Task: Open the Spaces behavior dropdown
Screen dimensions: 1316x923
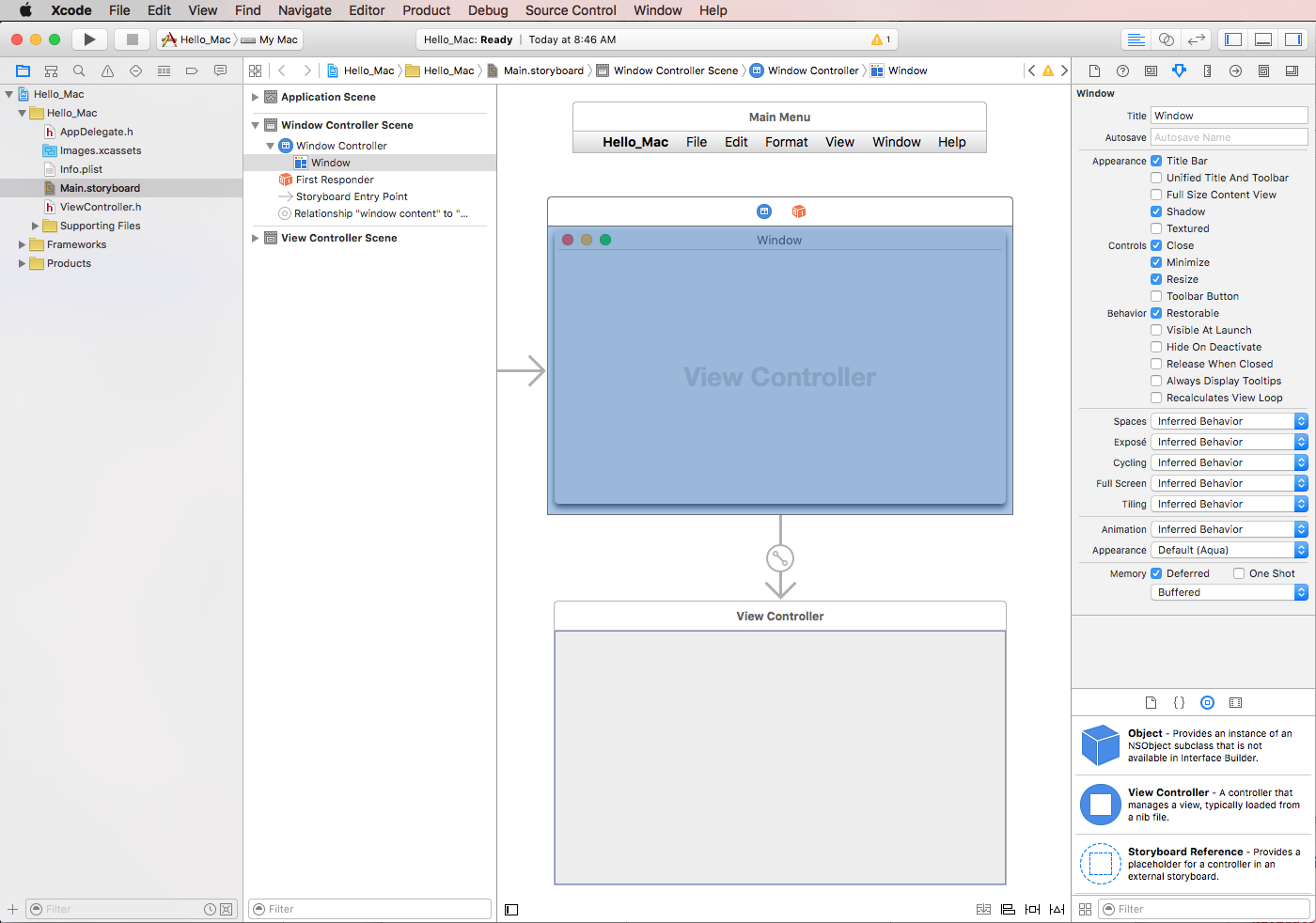Action: tap(1302, 420)
